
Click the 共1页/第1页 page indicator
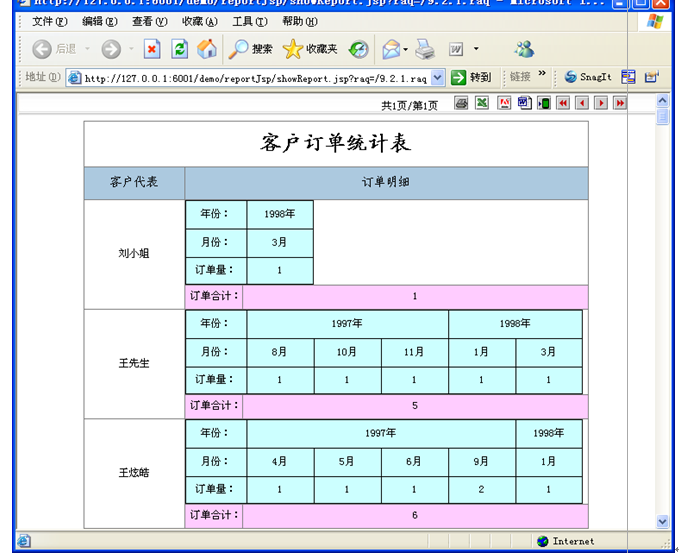tap(409, 105)
